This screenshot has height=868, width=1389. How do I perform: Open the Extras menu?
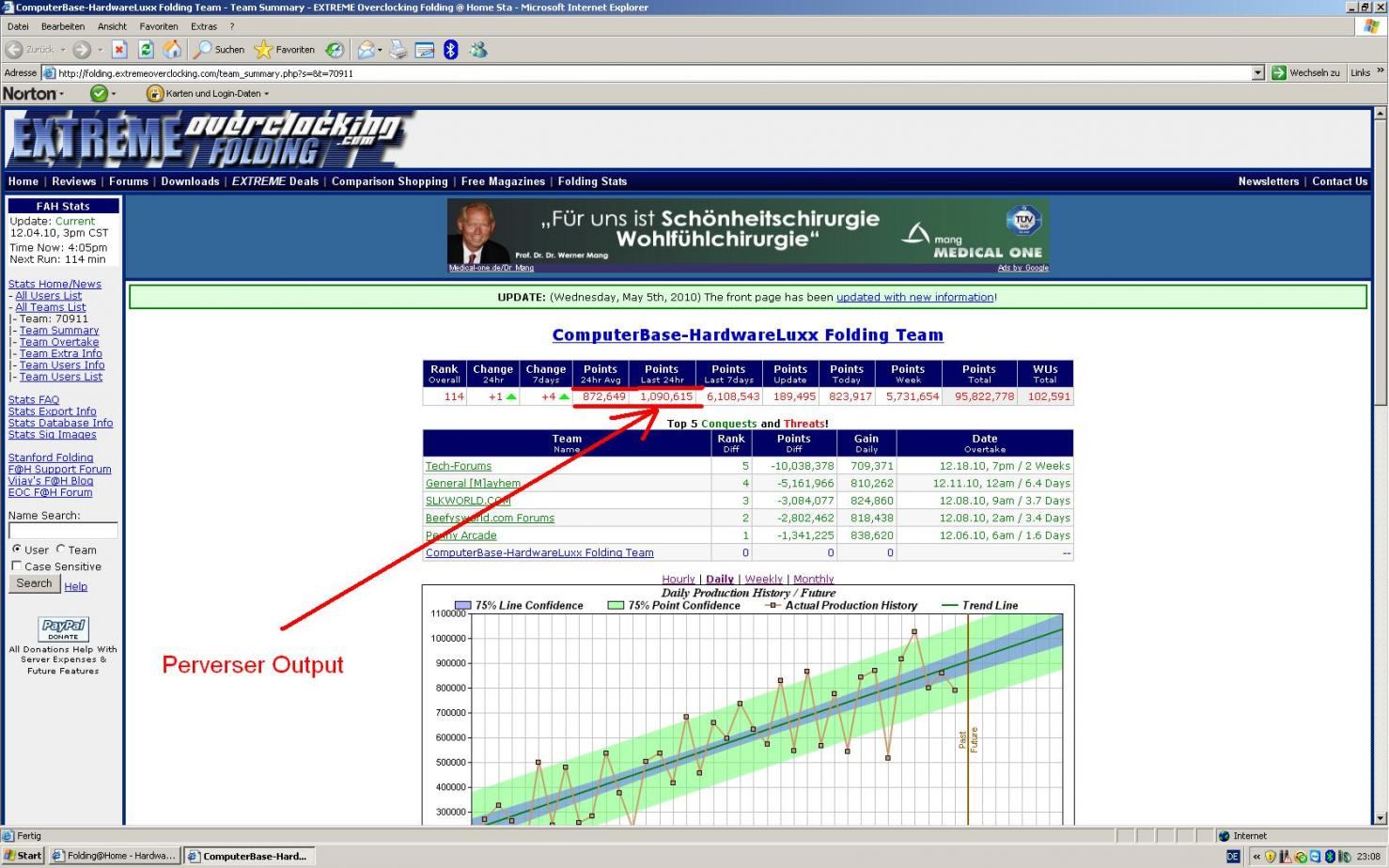[x=203, y=26]
